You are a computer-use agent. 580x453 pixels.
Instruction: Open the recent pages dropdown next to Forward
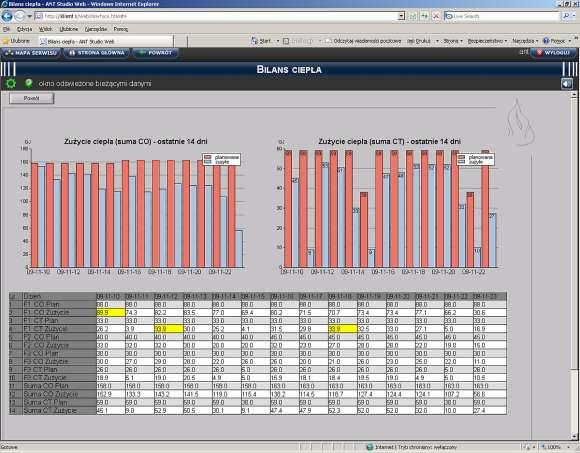tap(29, 16)
